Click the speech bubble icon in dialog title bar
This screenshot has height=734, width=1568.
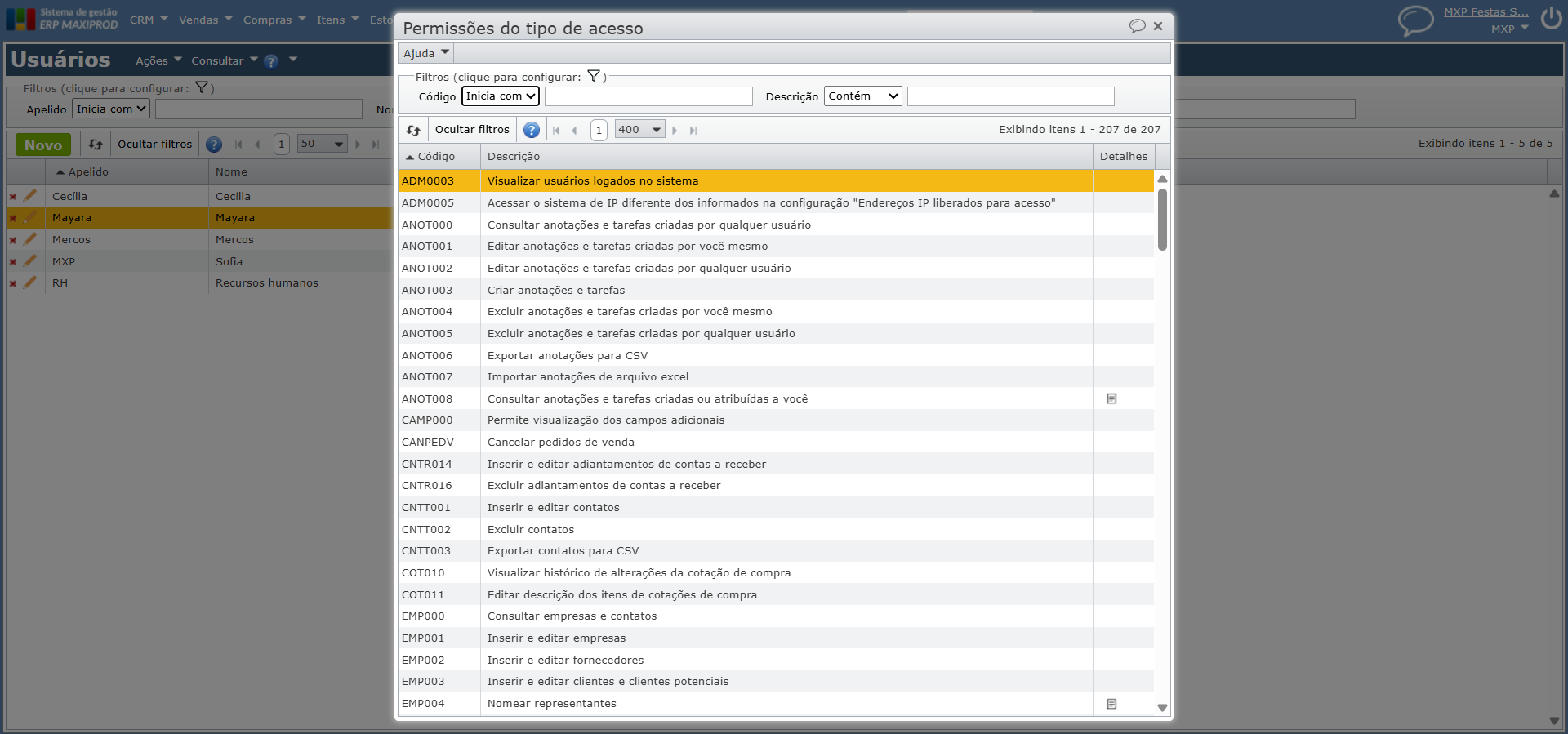(1137, 26)
